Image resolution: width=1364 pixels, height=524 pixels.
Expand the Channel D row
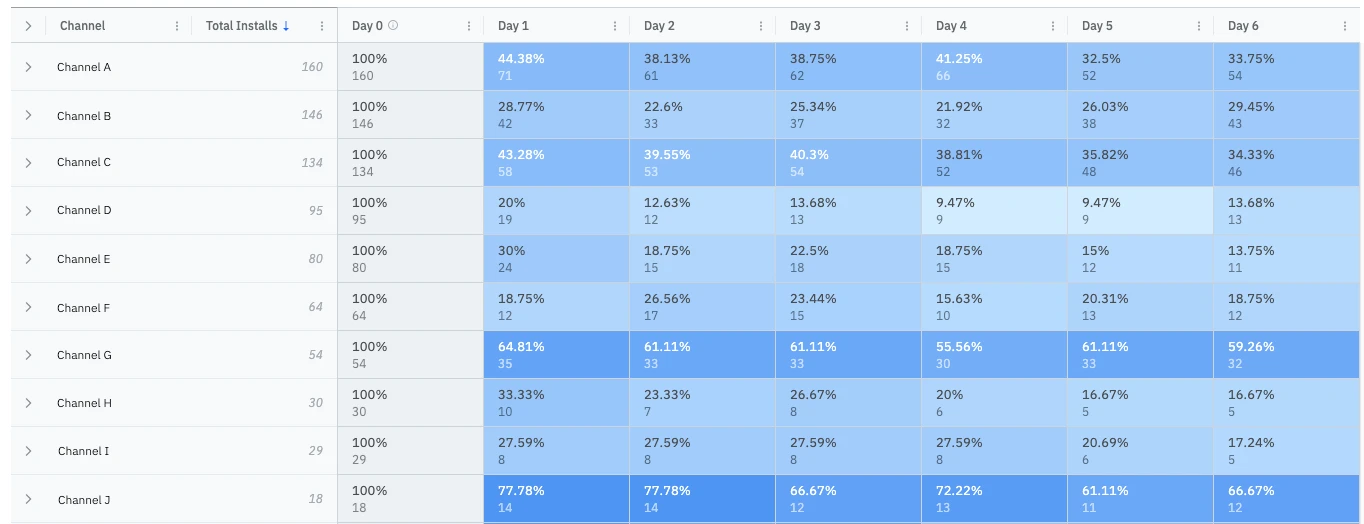point(28,211)
